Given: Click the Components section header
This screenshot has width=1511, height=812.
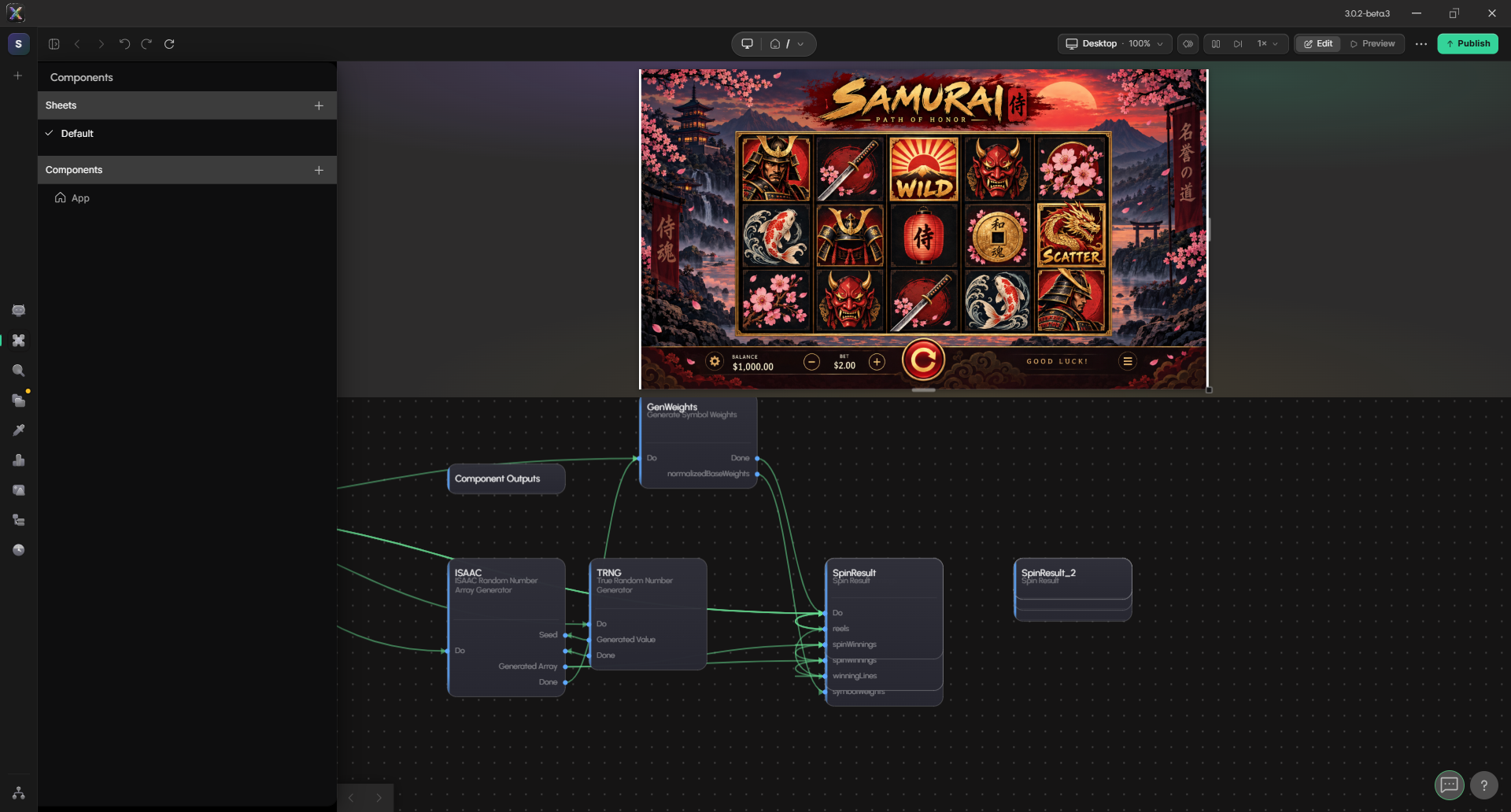Looking at the screenshot, I should [x=187, y=170].
